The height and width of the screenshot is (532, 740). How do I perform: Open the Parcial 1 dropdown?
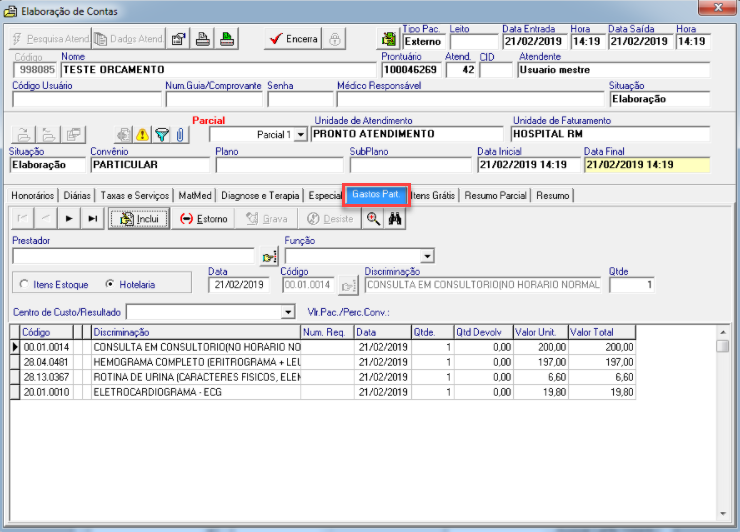[300, 135]
